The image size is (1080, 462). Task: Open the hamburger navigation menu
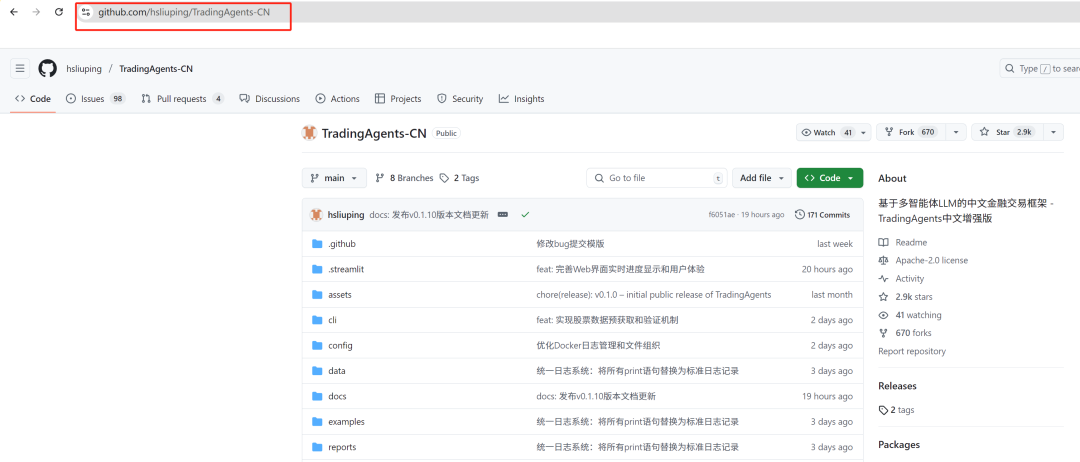point(20,69)
